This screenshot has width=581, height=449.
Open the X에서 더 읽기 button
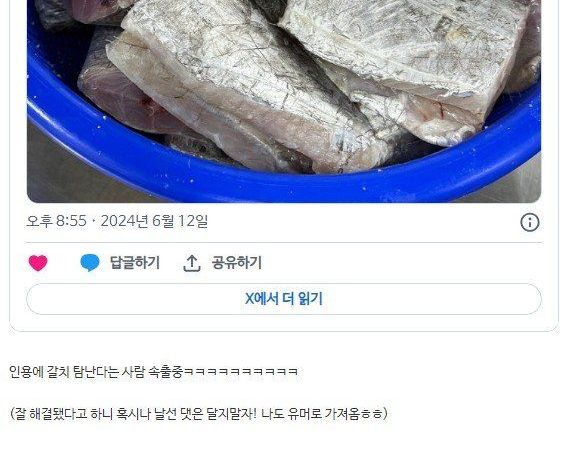coord(284,299)
